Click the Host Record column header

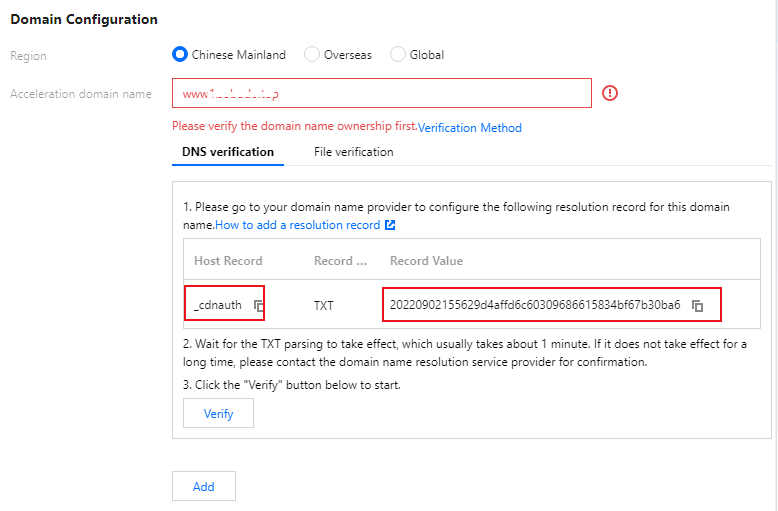point(228,261)
